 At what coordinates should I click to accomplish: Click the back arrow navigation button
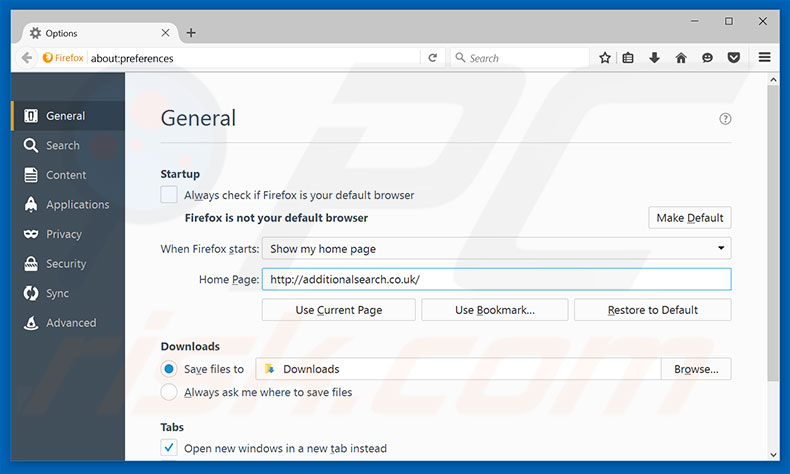[27, 58]
